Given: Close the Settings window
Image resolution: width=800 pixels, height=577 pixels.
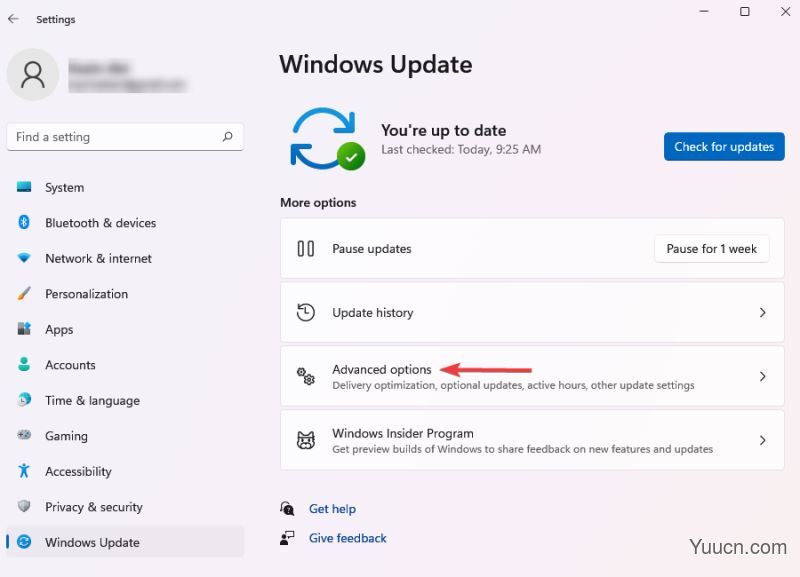Looking at the screenshot, I should (x=785, y=11).
